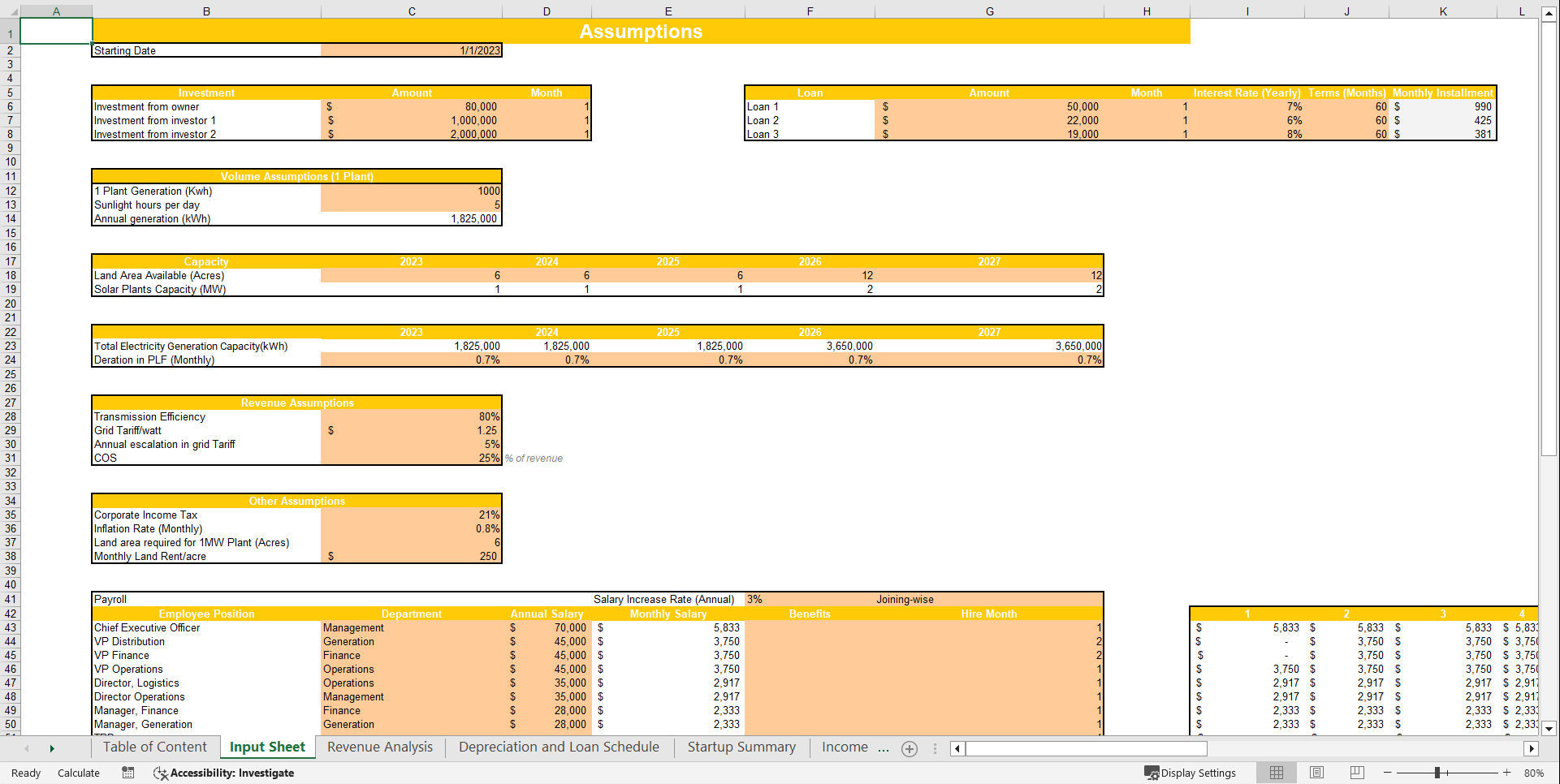This screenshot has height=784, width=1560.
Task: Enable Page Break Preview view
Action: [1356, 773]
